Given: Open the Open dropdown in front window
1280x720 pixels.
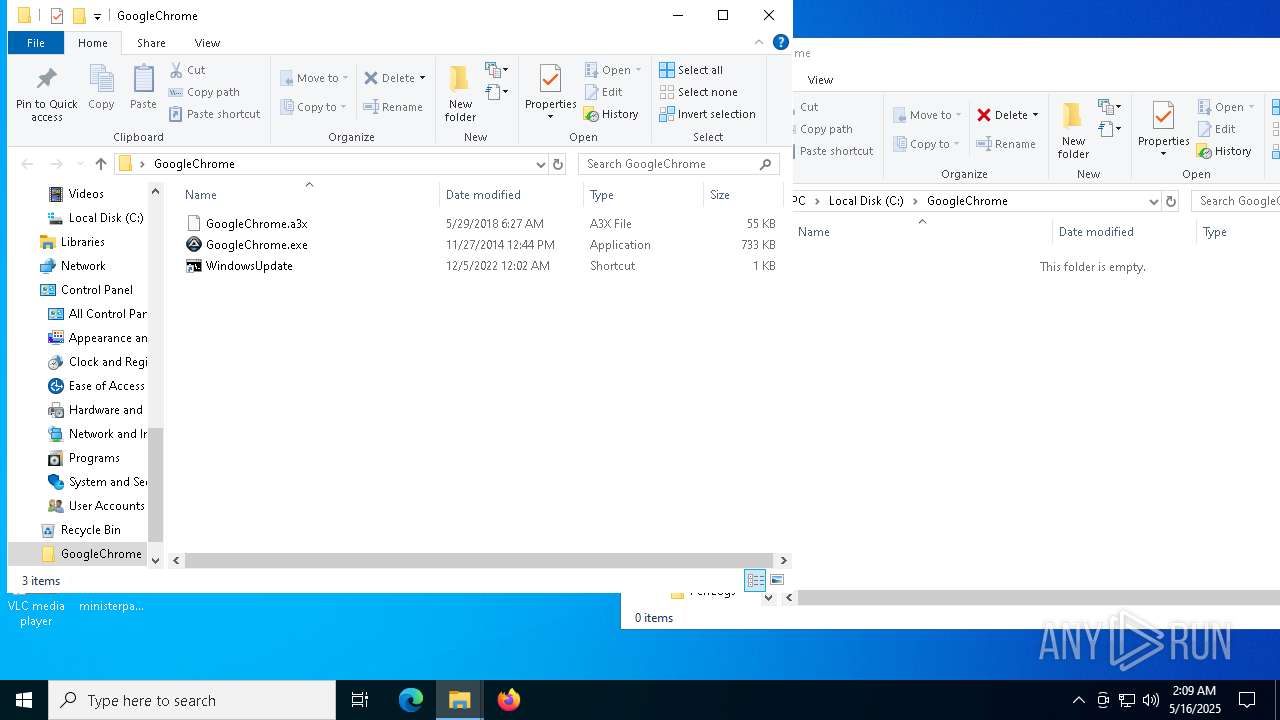Looking at the screenshot, I should point(612,70).
